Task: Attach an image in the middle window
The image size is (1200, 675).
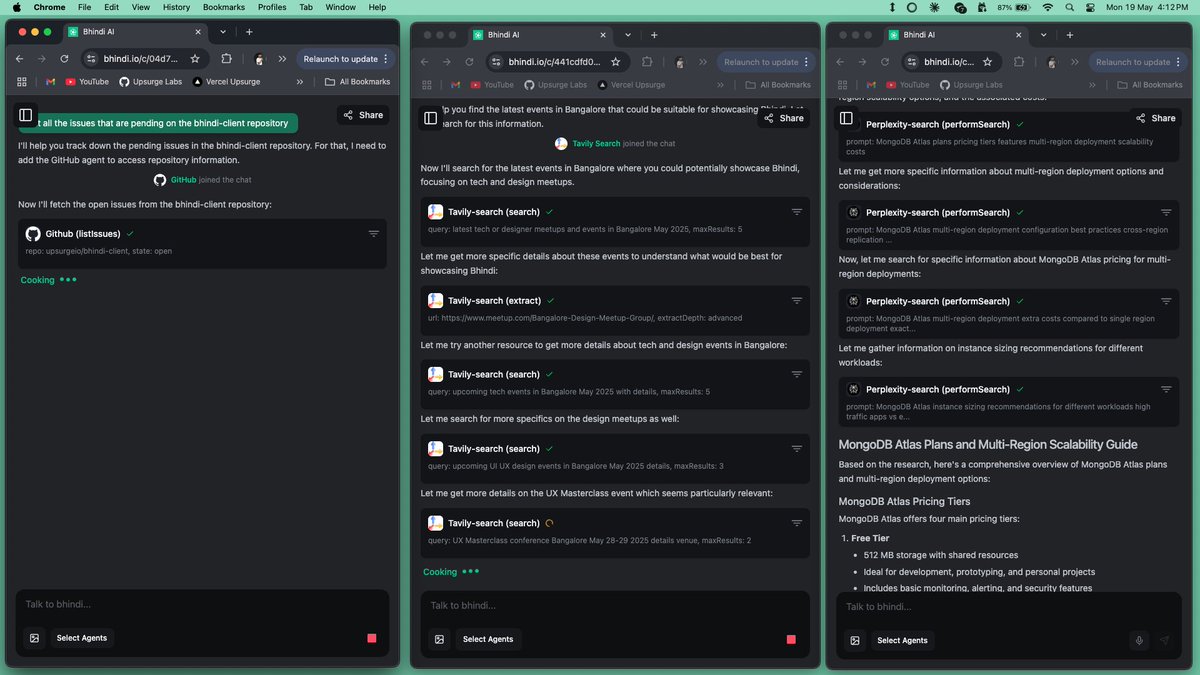Action: pyautogui.click(x=439, y=639)
